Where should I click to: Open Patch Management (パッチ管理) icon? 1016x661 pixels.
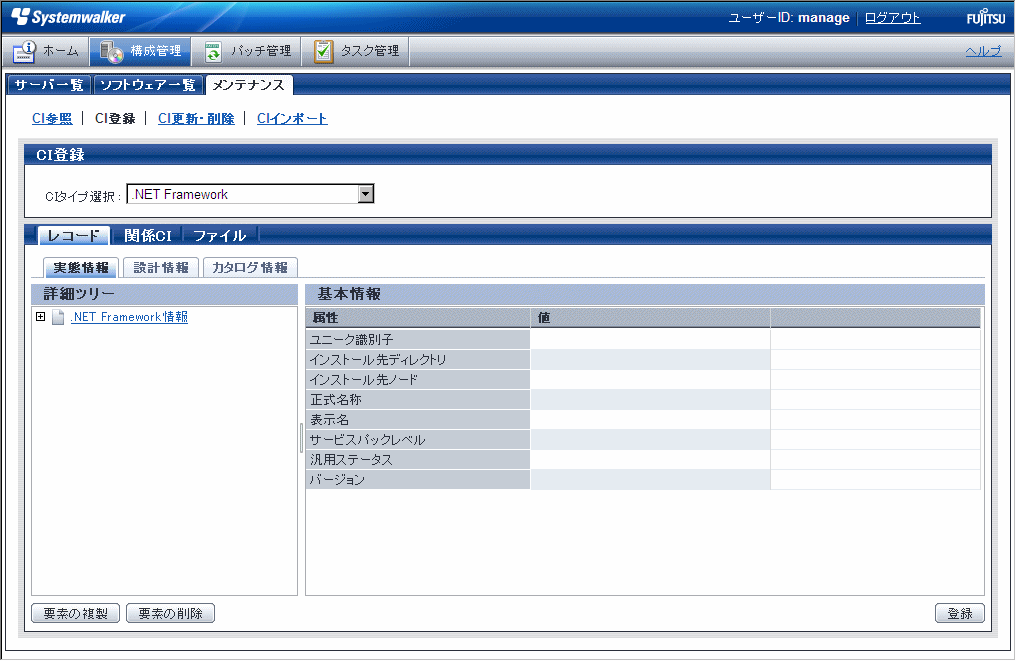click(213, 51)
